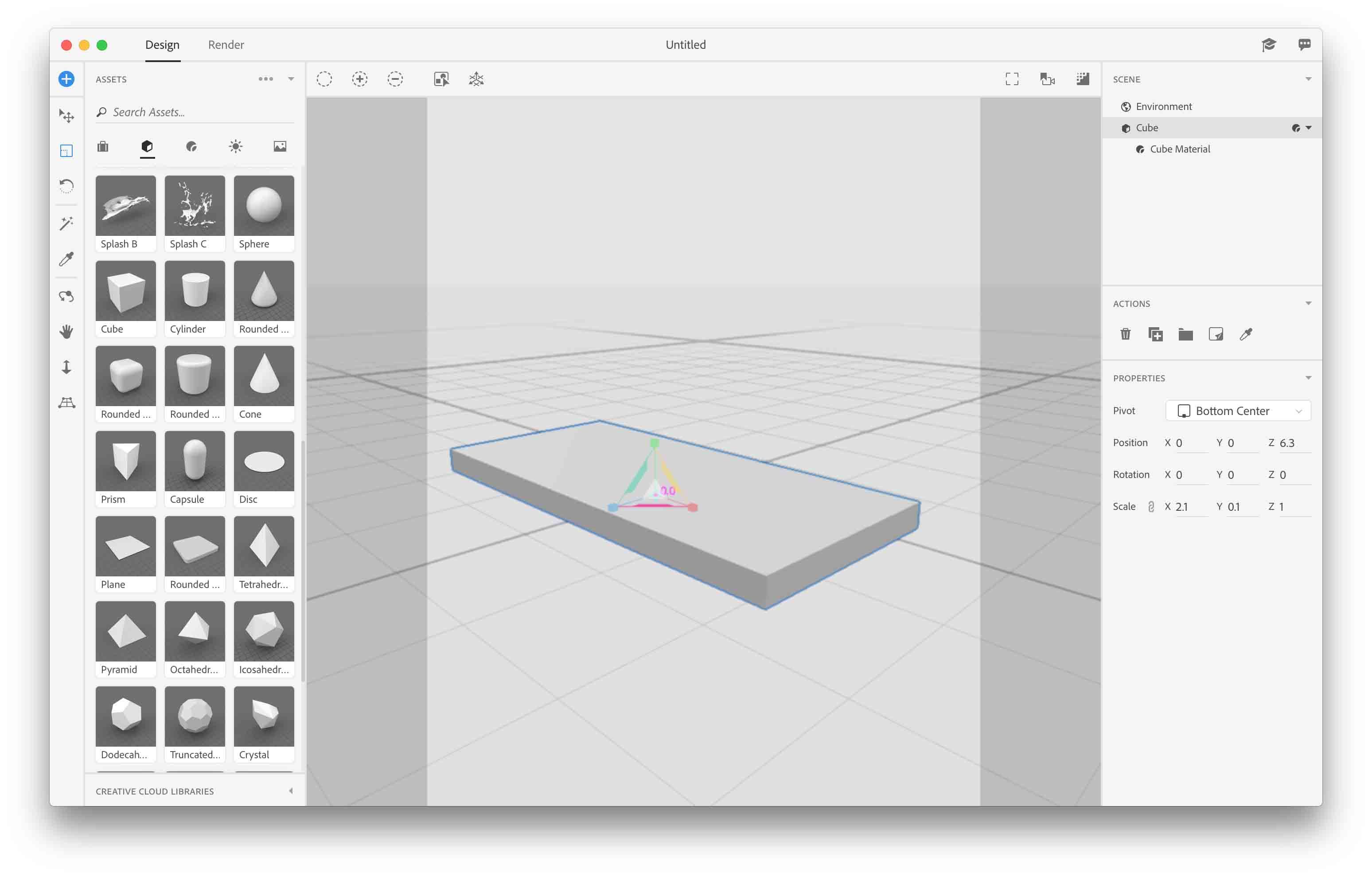Click the Rotation Y value field
The height and width of the screenshot is (877, 1372).
click(x=1243, y=475)
